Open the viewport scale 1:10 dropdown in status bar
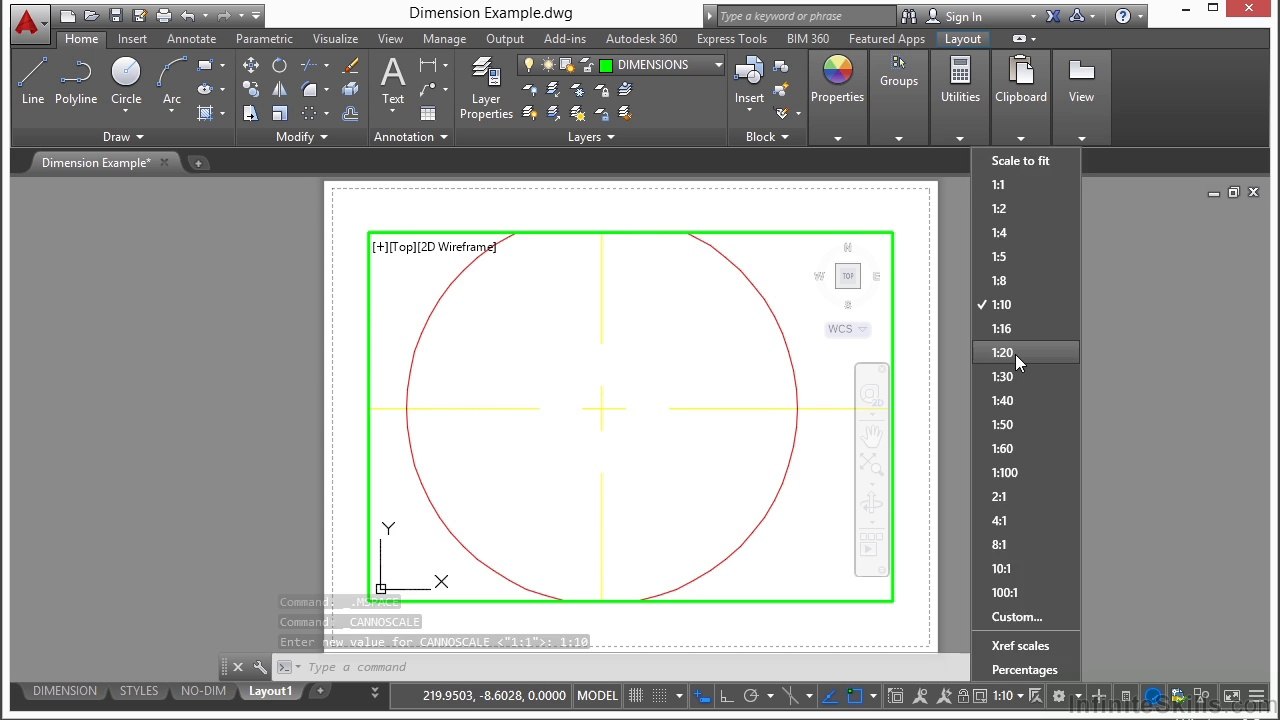1280x720 pixels. (x=1008, y=696)
